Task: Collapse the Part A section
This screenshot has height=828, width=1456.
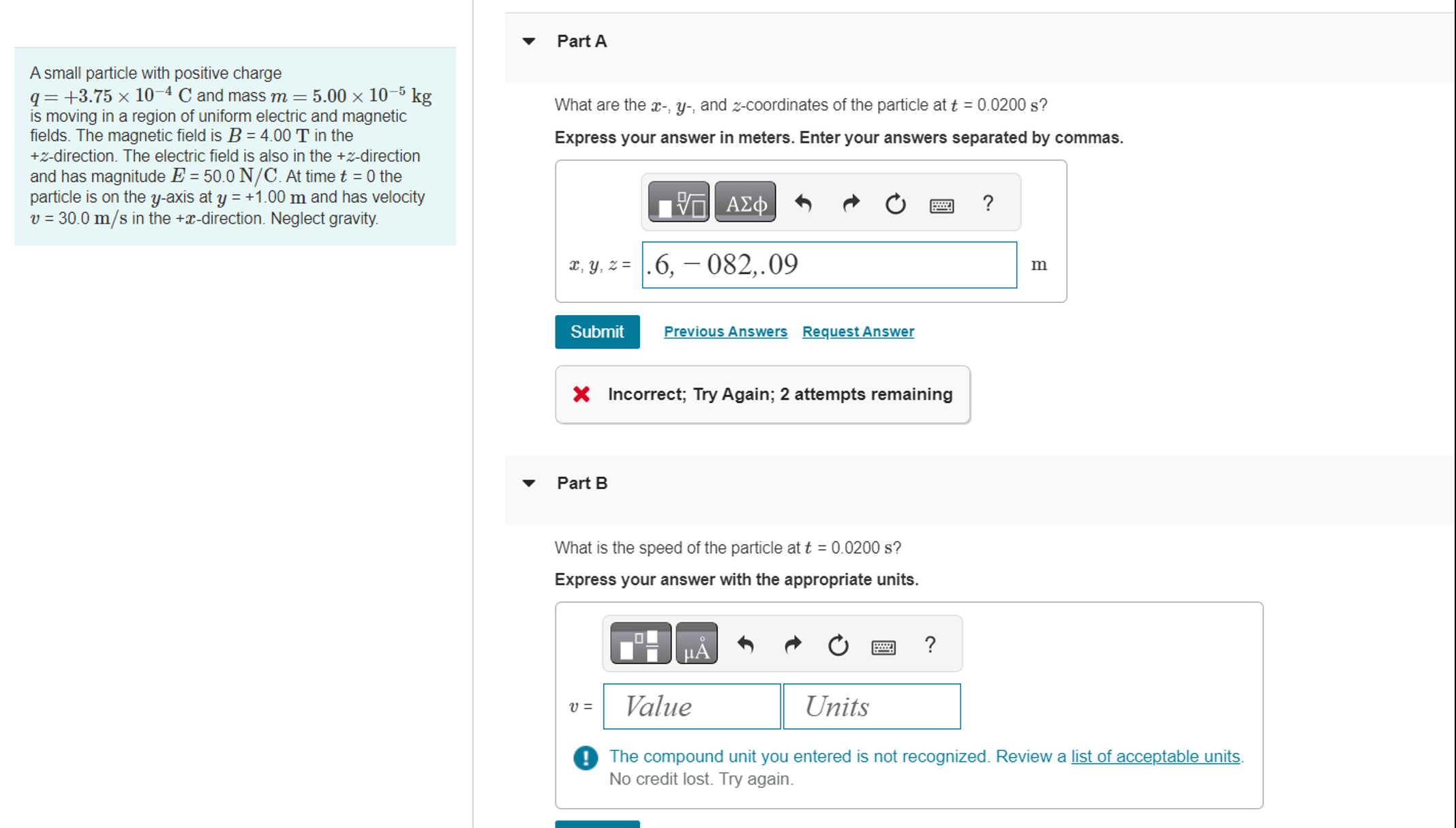Action: click(x=528, y=42)
